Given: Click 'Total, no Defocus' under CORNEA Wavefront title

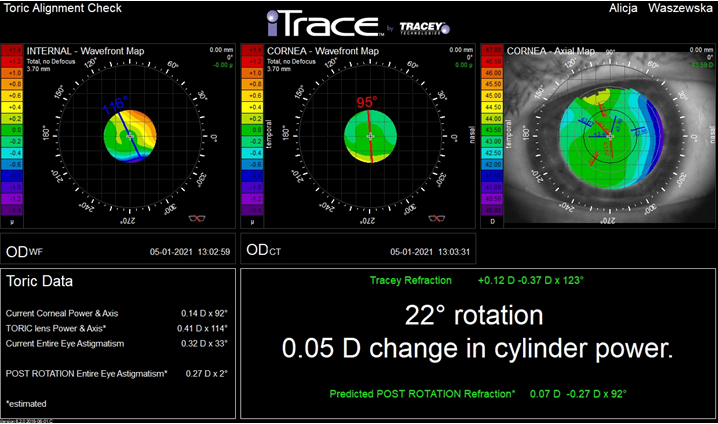Looking at the screenshot, I should [291, 61].
